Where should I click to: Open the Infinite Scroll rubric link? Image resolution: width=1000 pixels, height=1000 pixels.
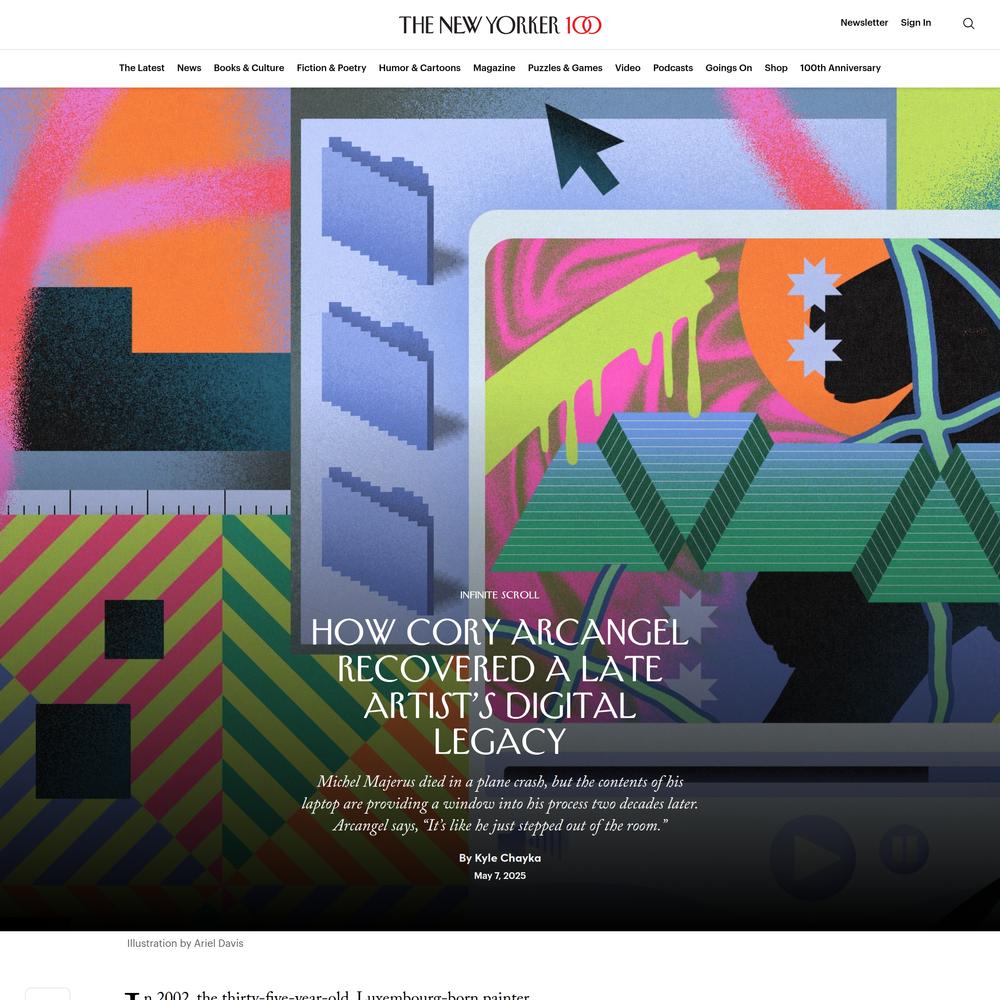(x=499, y=594)
